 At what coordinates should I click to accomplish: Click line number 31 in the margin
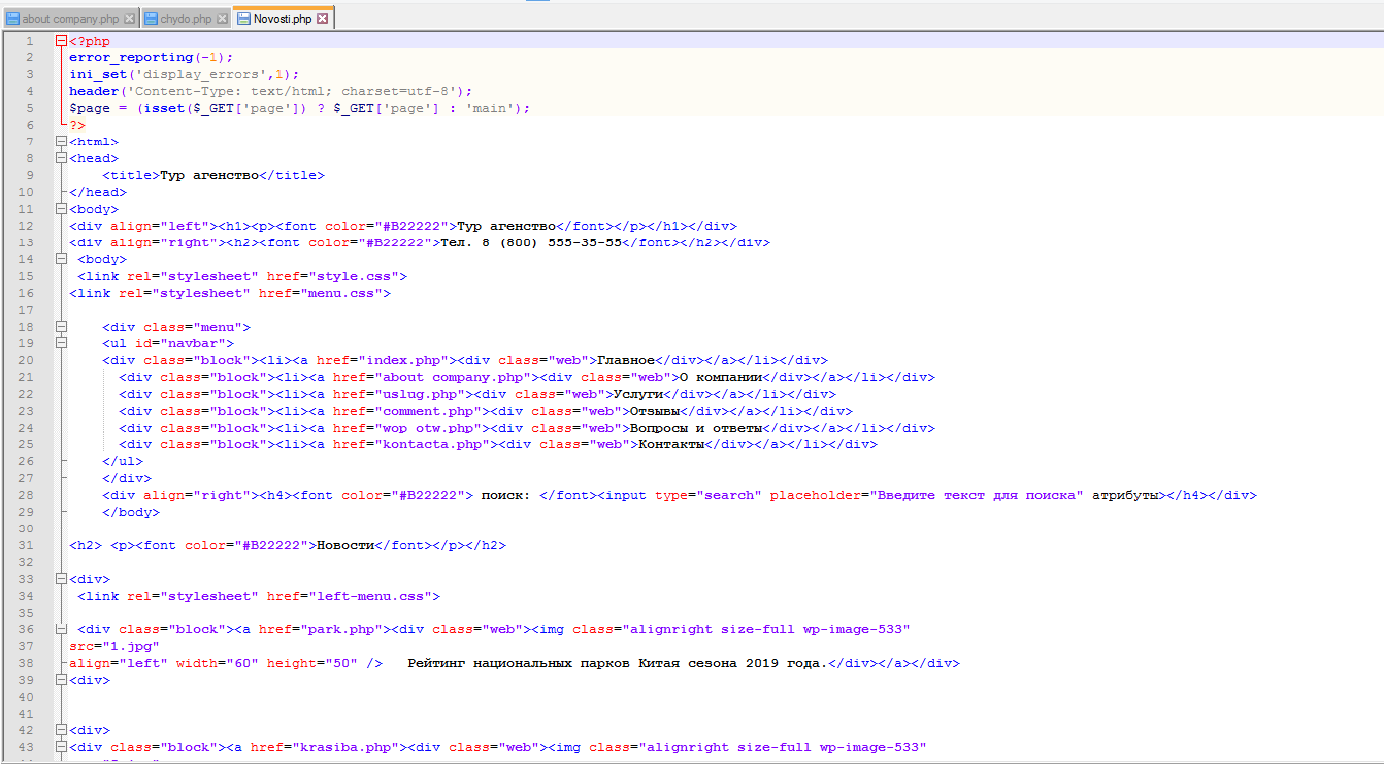26,545
